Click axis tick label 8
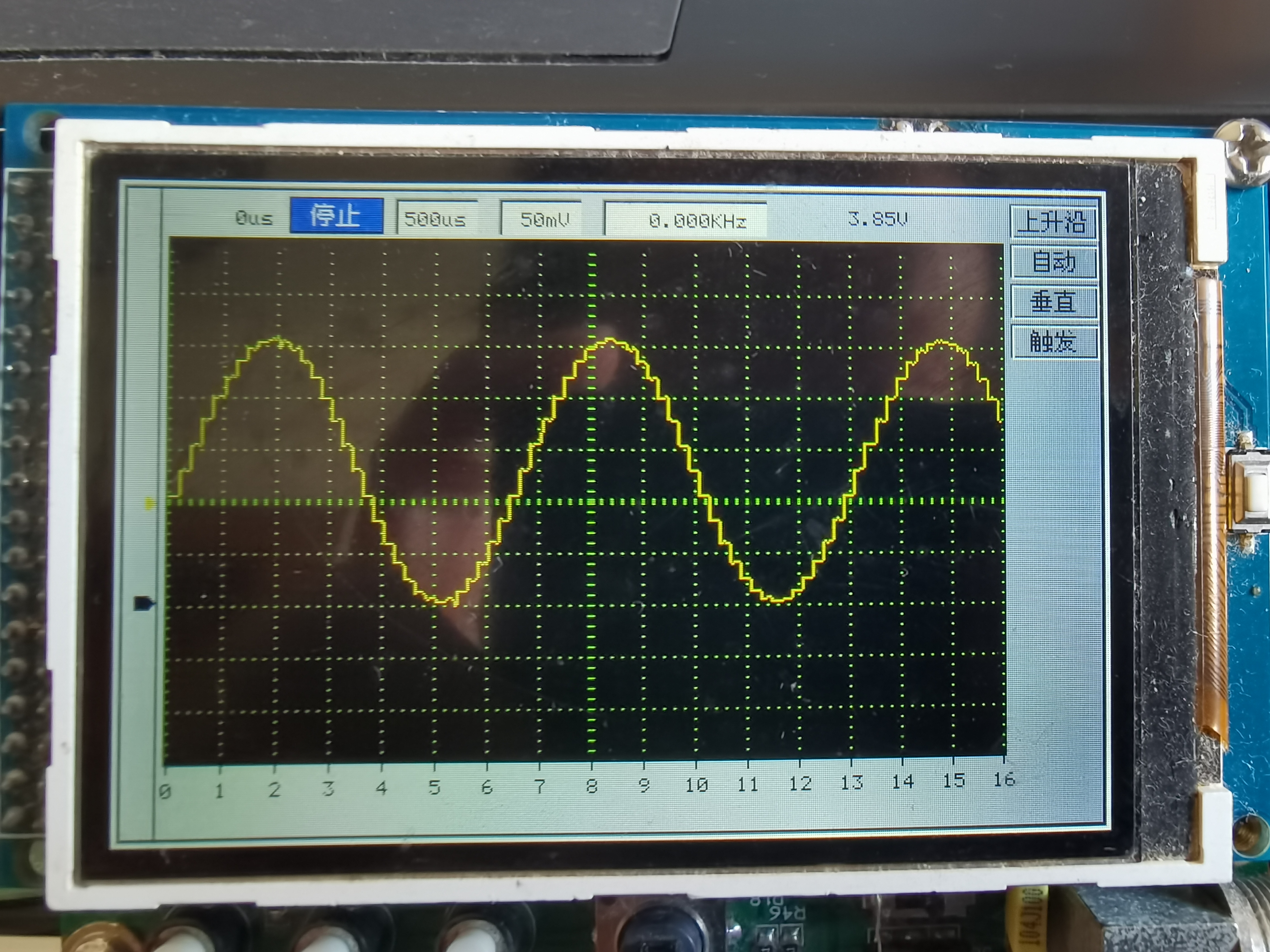The image size is (1270, 952). (x=592, y=786)
